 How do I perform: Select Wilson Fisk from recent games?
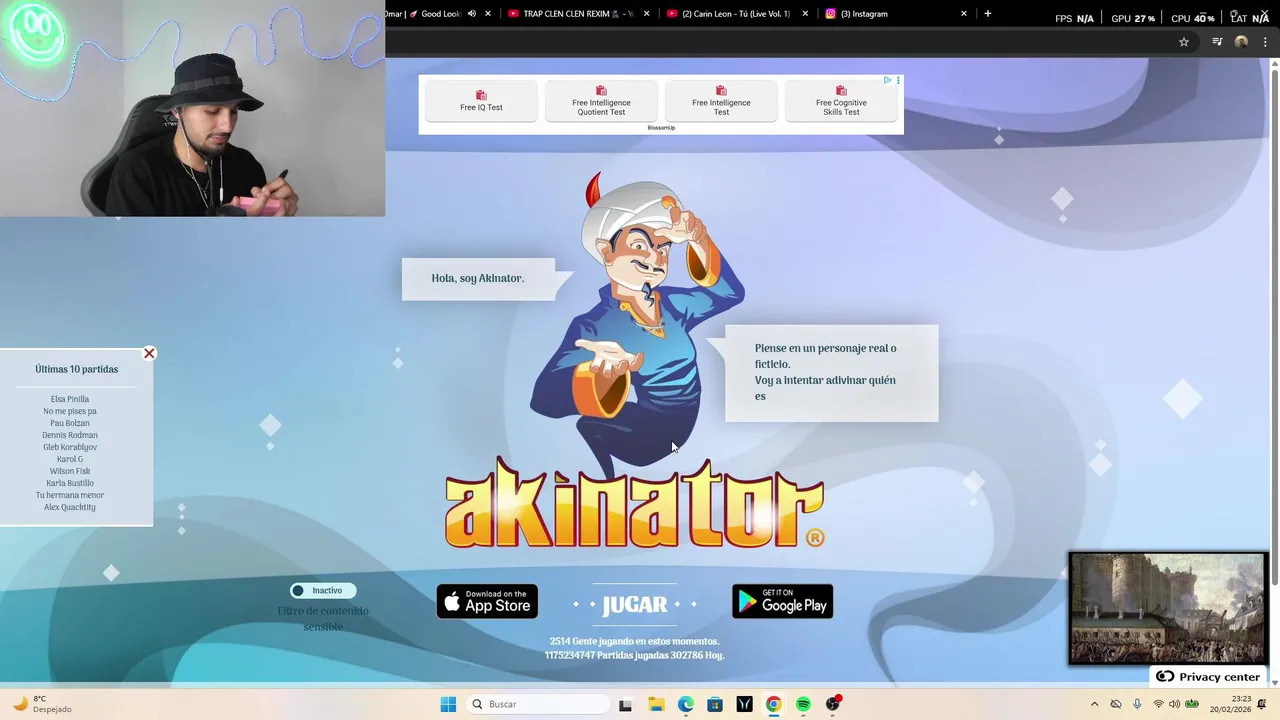coord(70,471)
